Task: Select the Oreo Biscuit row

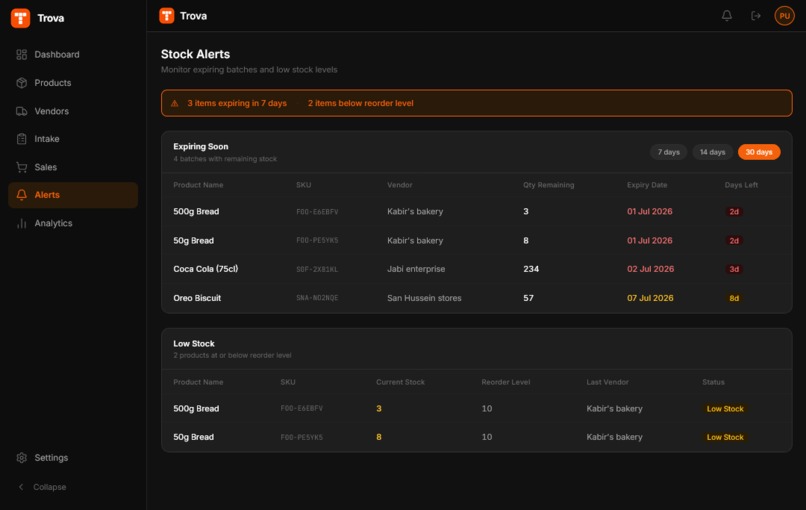Action: [x=477, y=298]
